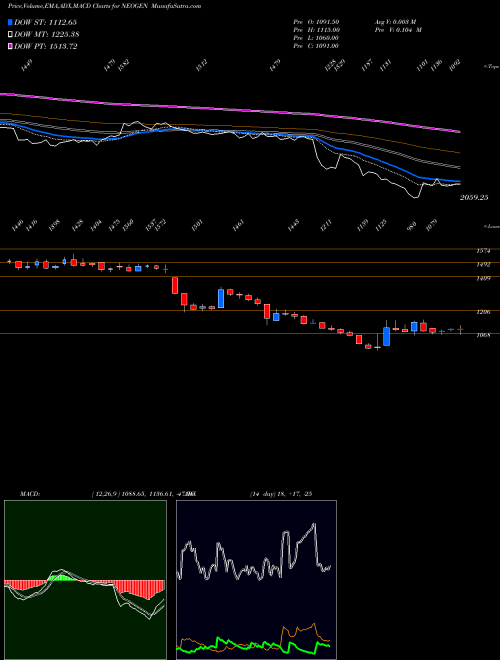Click the 1206 price level label
Viewport: 500px width, 660px height.
tap(484, 312)
